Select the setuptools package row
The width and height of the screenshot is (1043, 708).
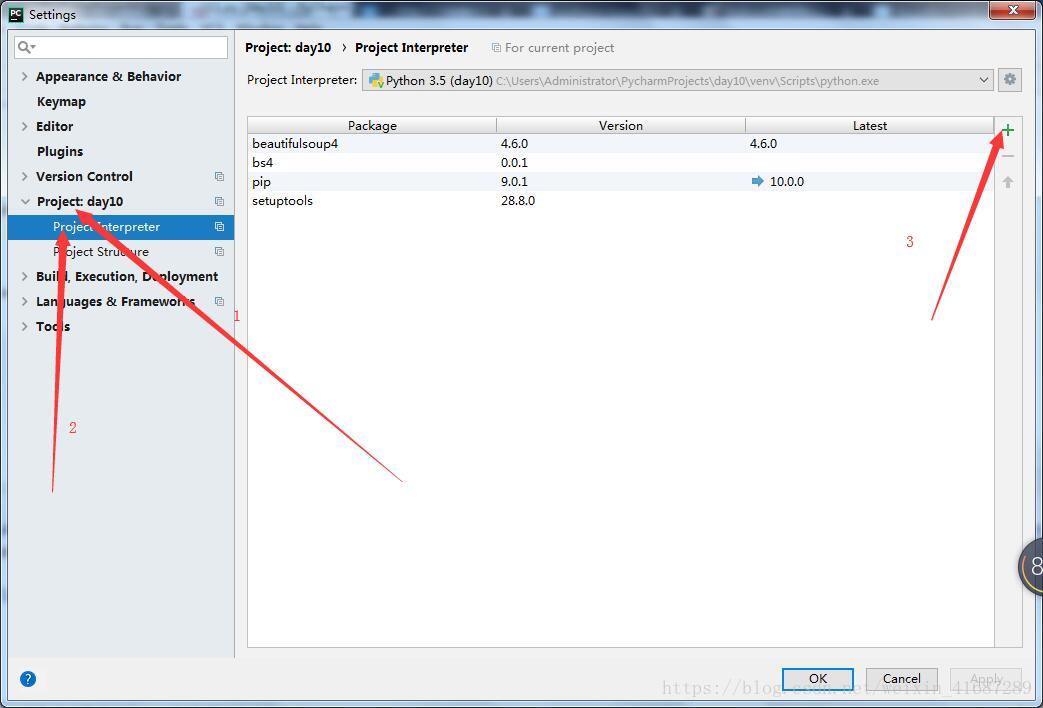click(621, 200)
